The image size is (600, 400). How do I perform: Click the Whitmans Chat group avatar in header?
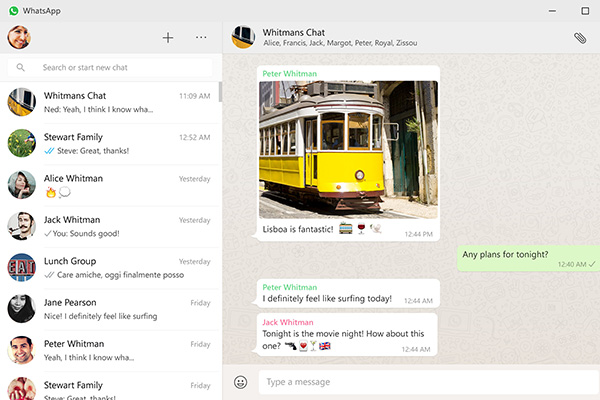click(243, 38)
